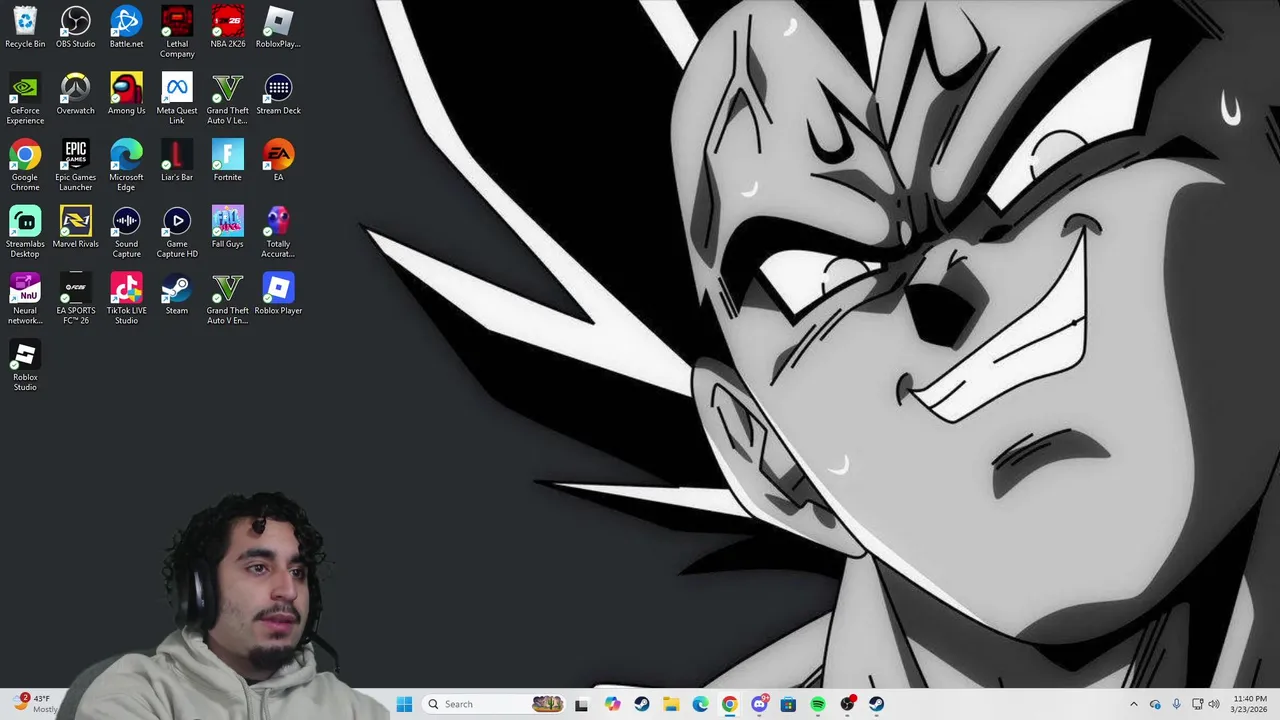The width and height of the screenshot is (1280, 720).
Task: Click the Microsoft Edge desktop shortcut
Action: 126,166
